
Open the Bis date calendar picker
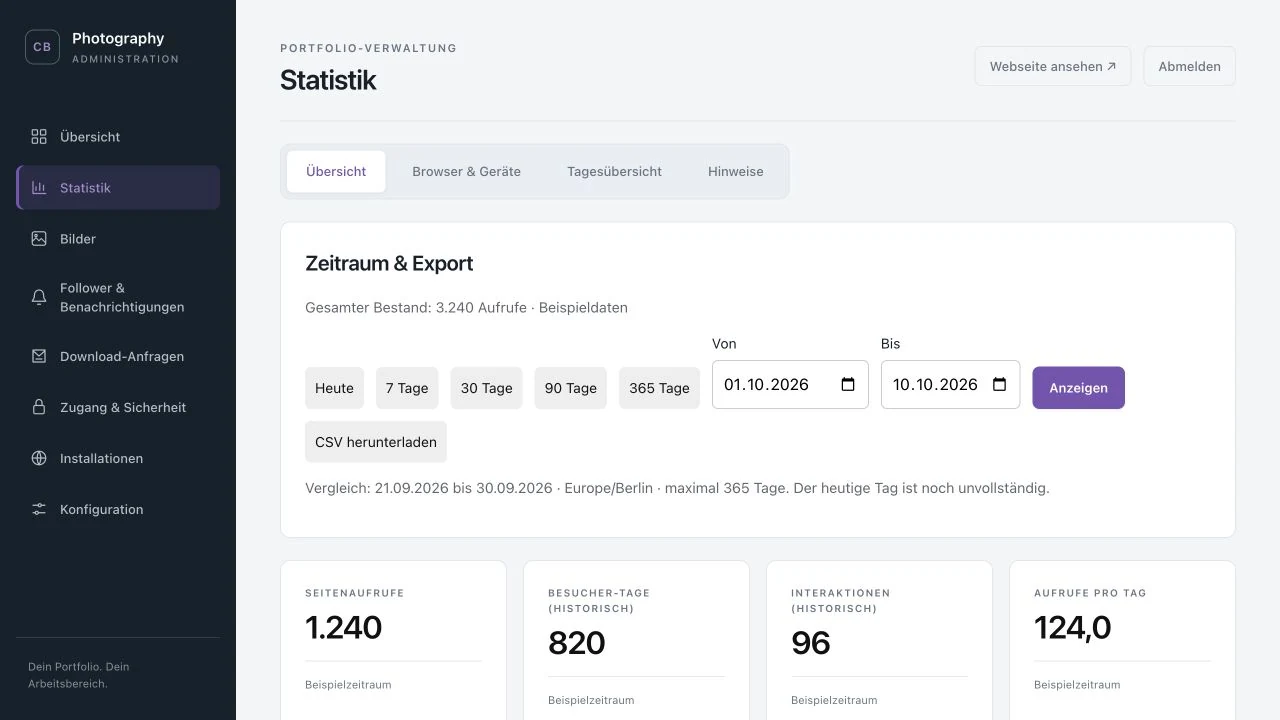tap(999, 385)
